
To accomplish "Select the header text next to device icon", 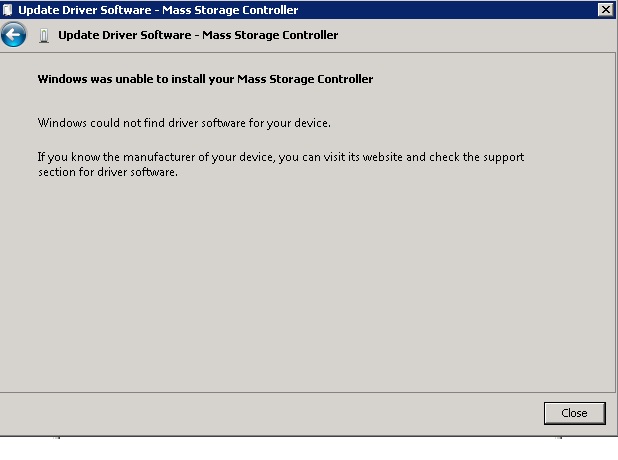I will tap(198, 35).
